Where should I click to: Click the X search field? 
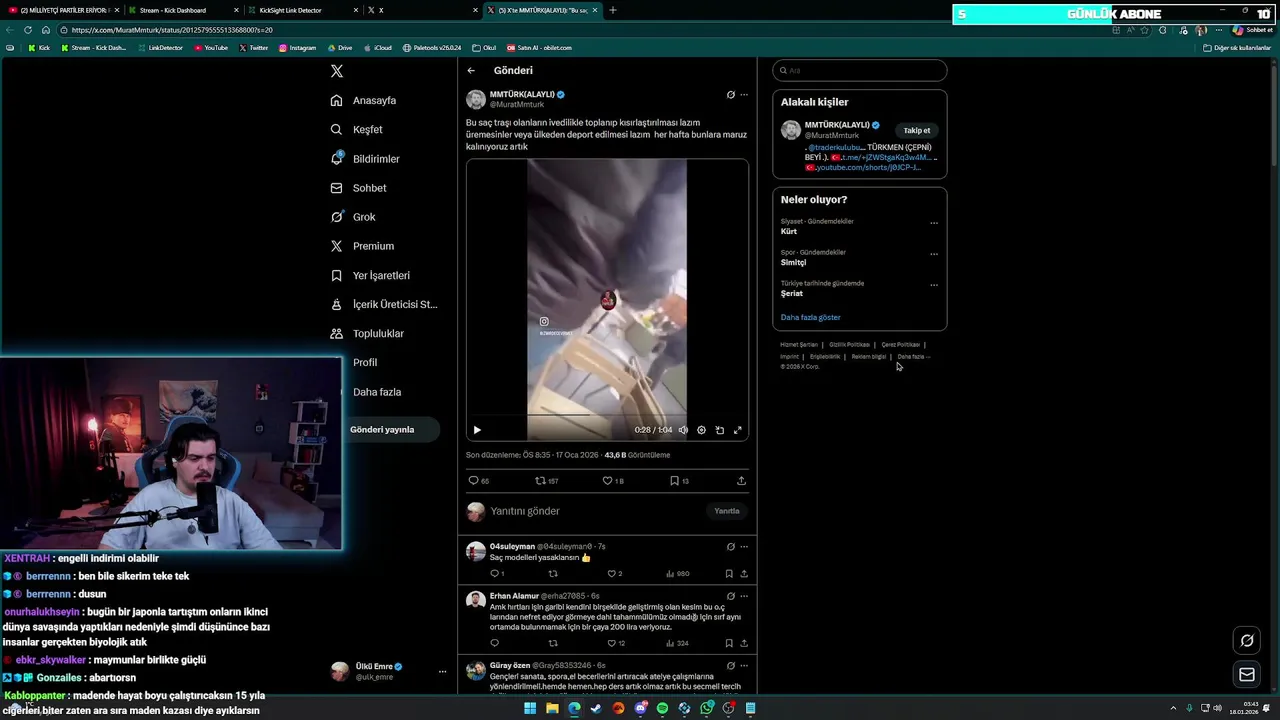[x=860, y=71]
